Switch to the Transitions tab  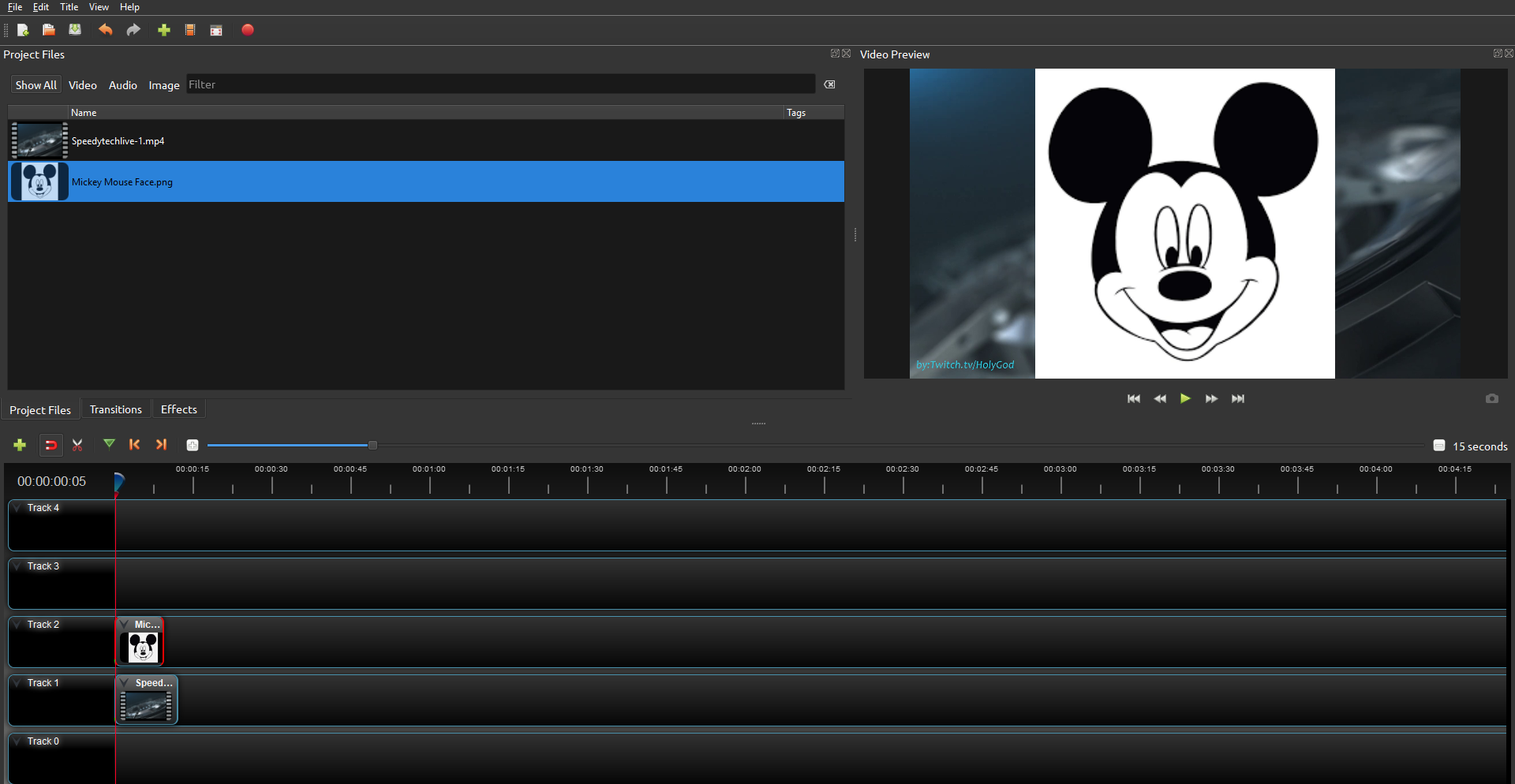point(115,409)
